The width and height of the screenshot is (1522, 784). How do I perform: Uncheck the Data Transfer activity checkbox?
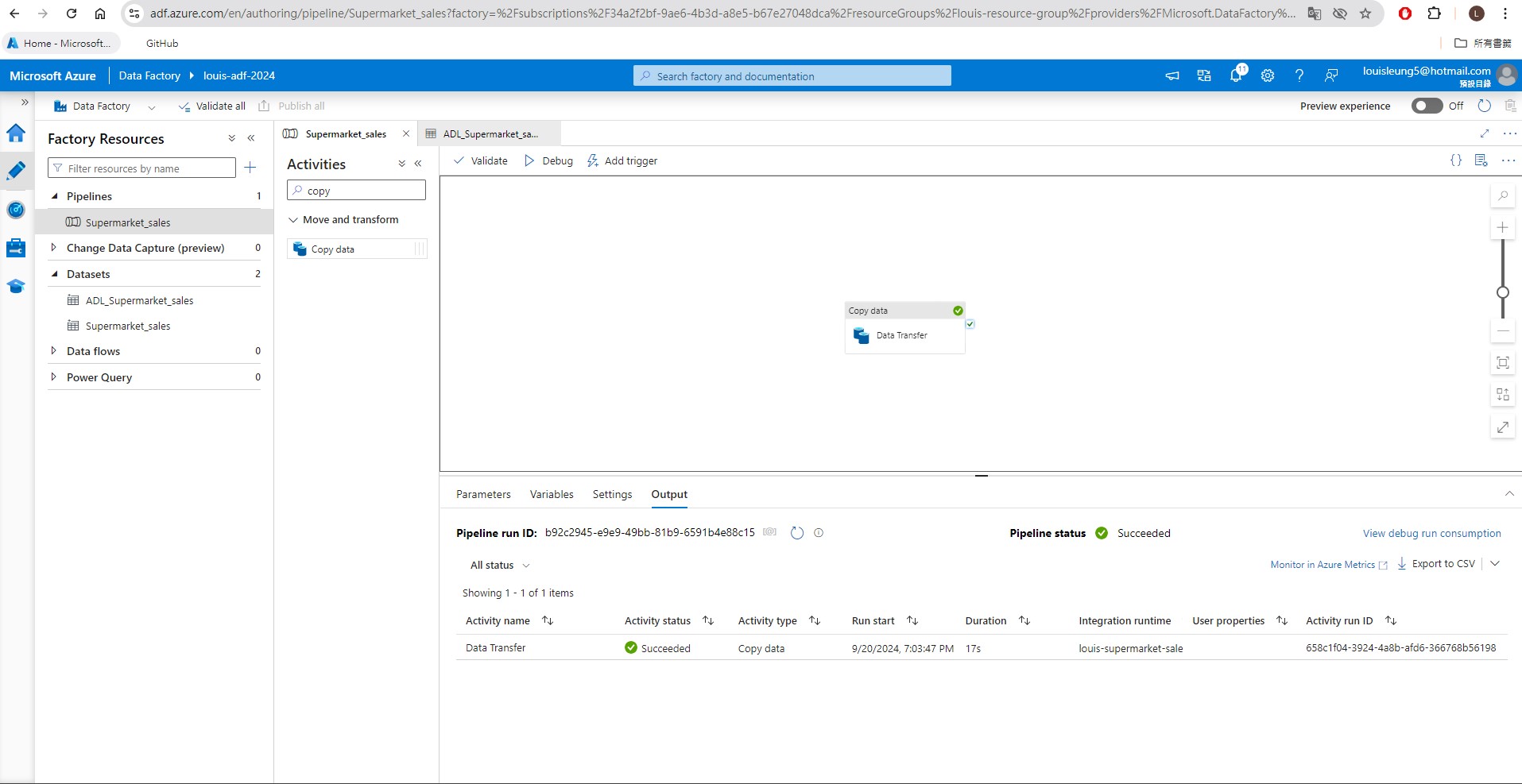pyautogui.click(x=970, y=324)
